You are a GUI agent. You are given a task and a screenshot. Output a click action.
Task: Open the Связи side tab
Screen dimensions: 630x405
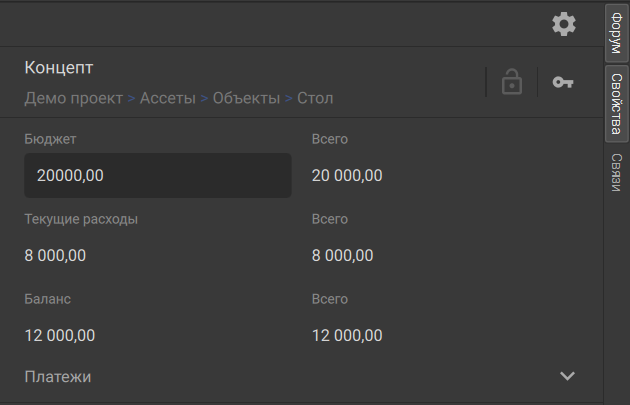pos(617,172)
